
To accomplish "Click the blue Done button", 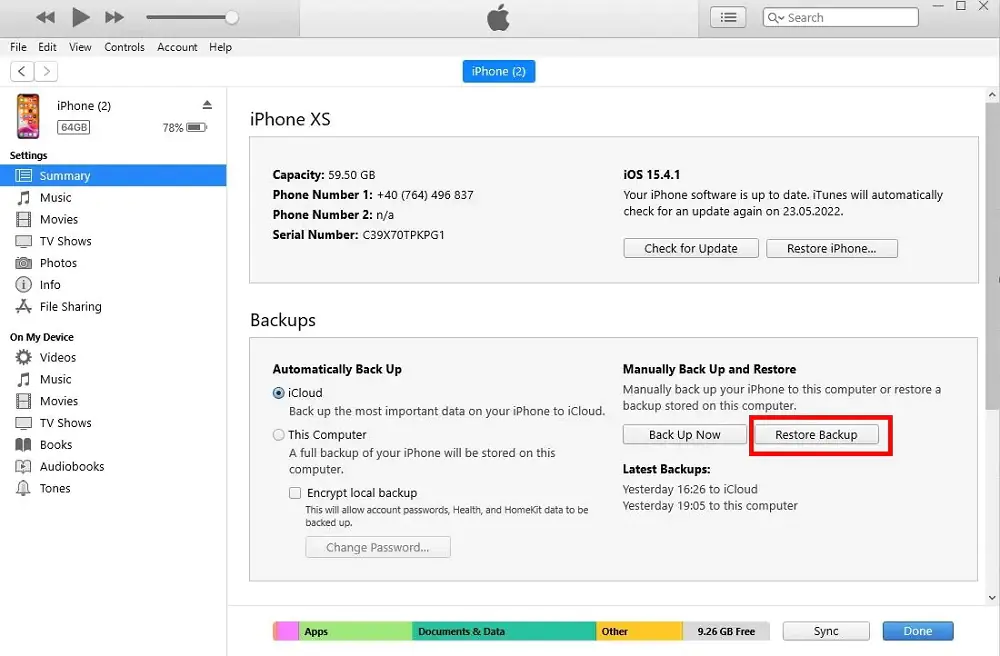I will [x=918, y=631].
